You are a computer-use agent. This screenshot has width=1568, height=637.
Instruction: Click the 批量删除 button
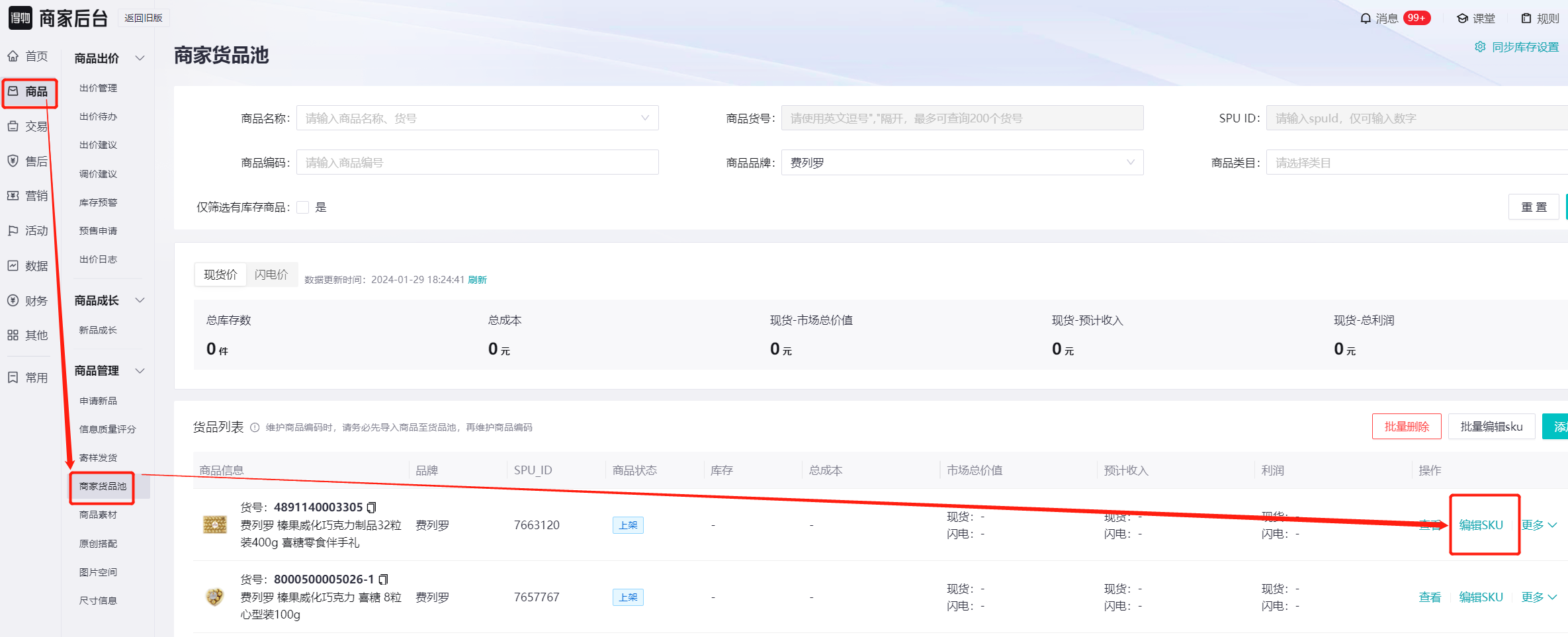click(1407, 427)
